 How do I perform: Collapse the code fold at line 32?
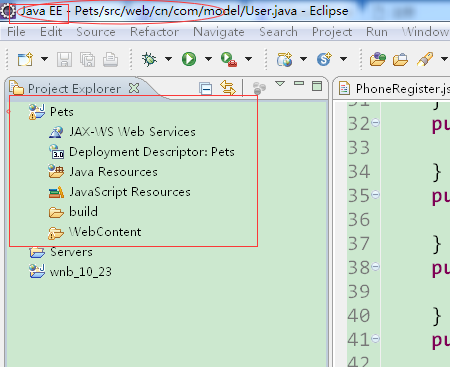375,123
